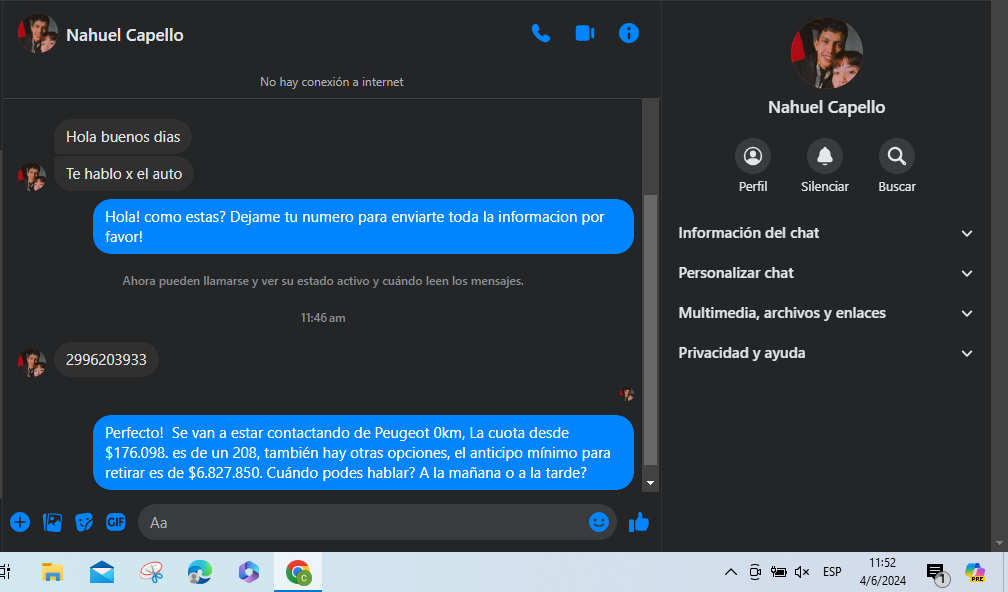Image resolution: width=1008 pixels, height=592 pixels.
Task: Send a thumbs-up like
Action: [x=639, y=522]
